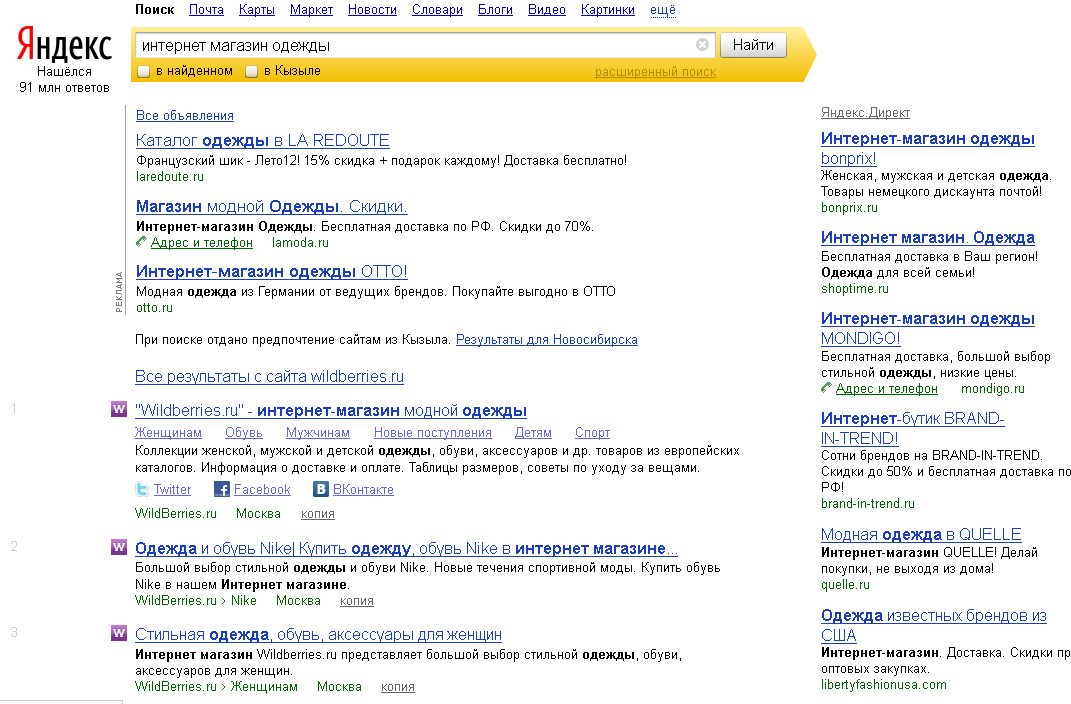Open "Каталог одежды в LA REDOUTE" ad
Image resolution: width=1071 pixels, height=704 pixels.
[262, 140]
